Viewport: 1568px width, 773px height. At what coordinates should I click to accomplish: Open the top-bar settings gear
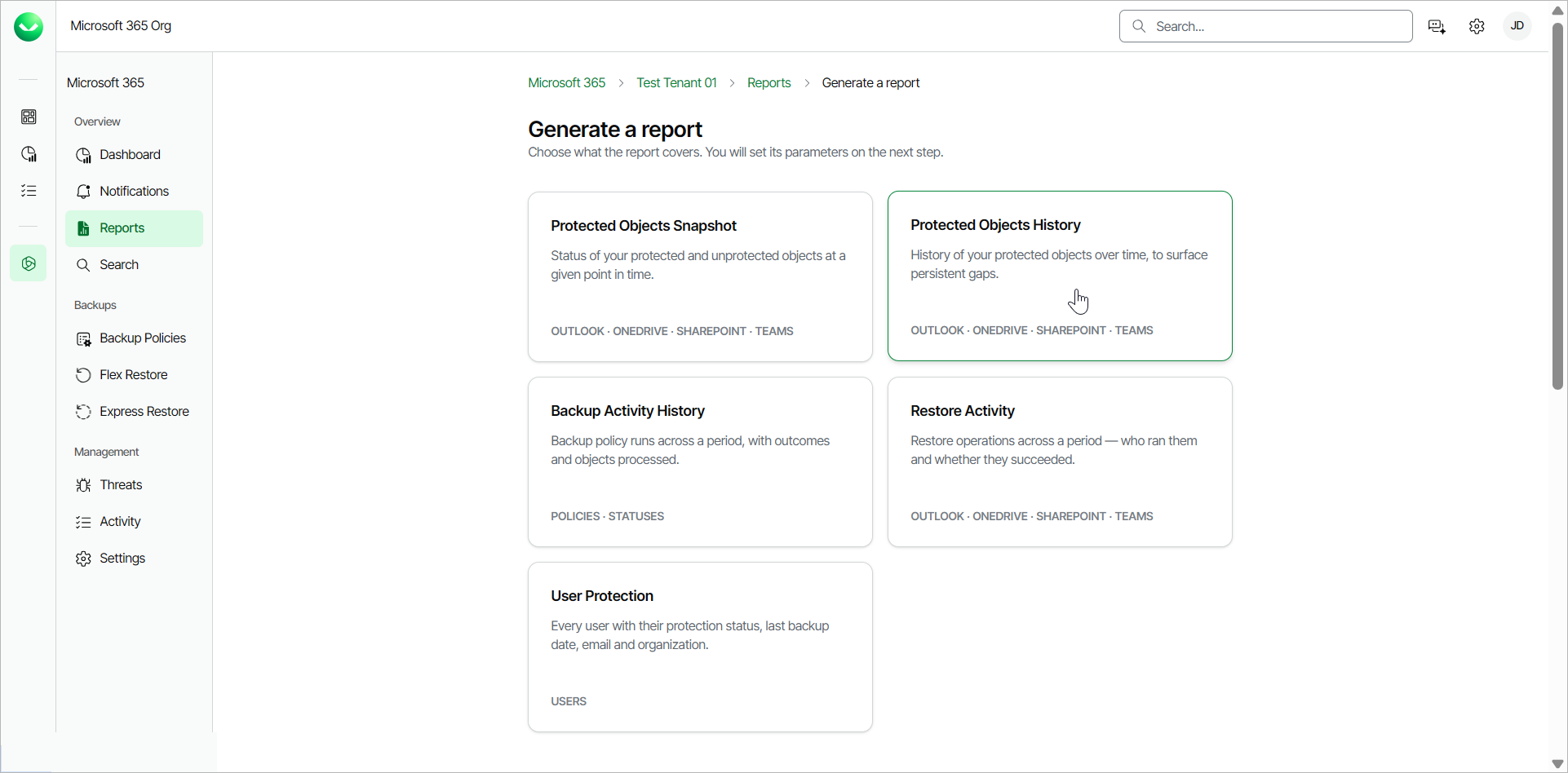point(1477,26)
